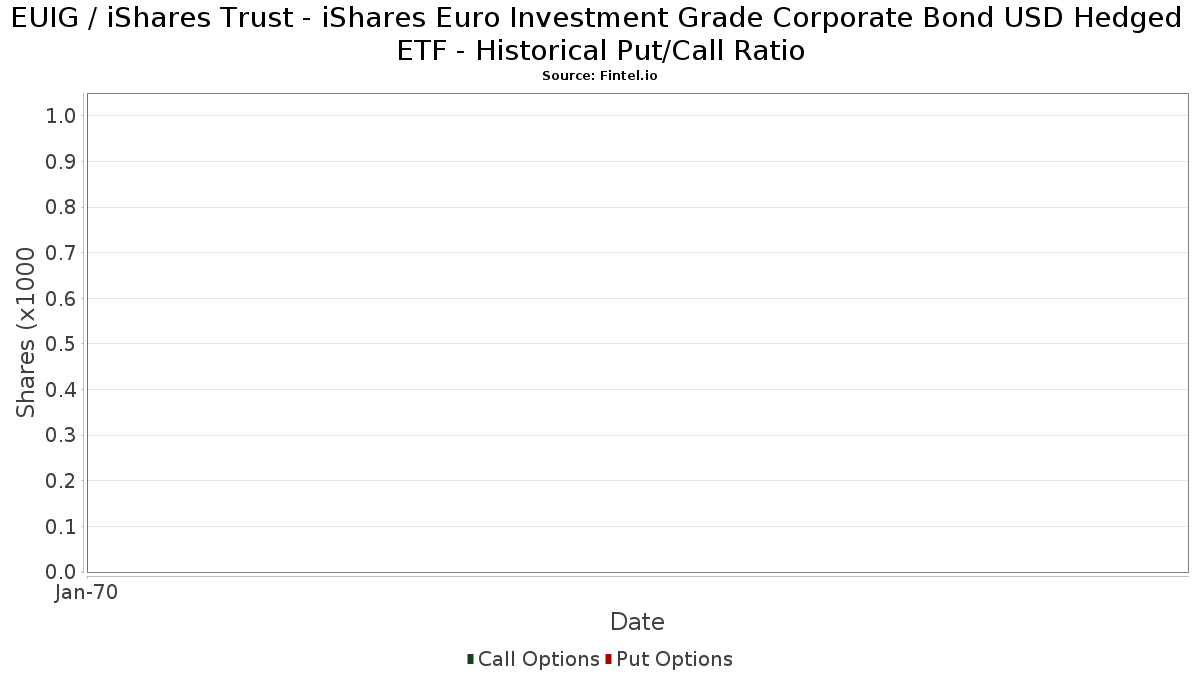Click the 0.4 y-axis tick label
The image size is (1200, 675).
tap(61, 390)
